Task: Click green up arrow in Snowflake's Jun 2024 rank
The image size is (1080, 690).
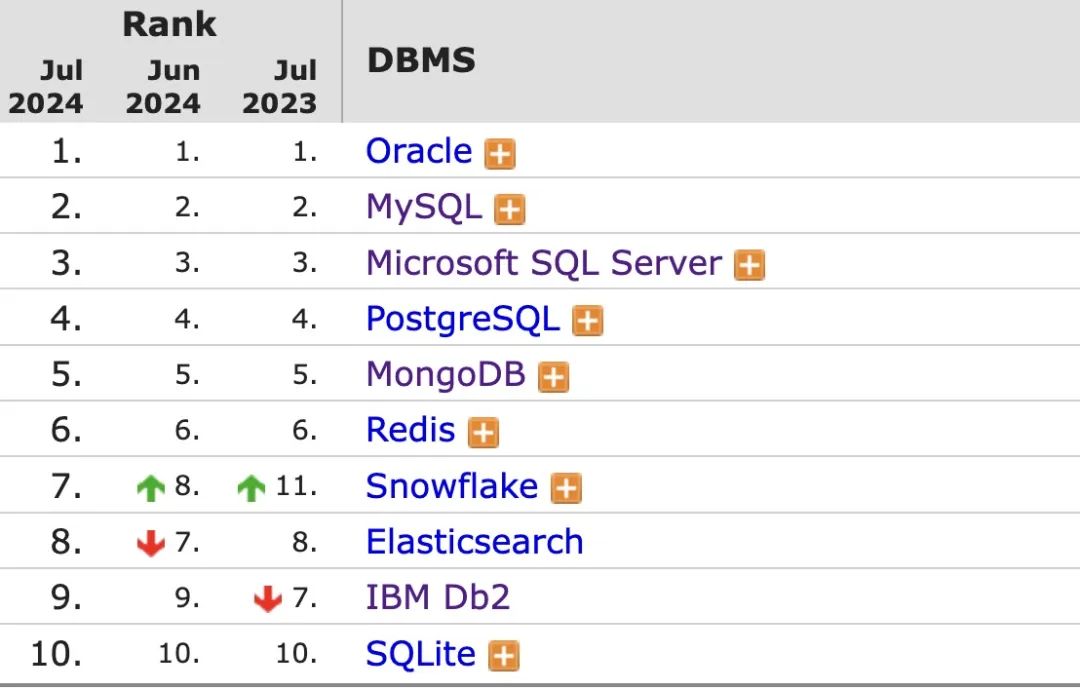Action: click(x=150, y=488)
